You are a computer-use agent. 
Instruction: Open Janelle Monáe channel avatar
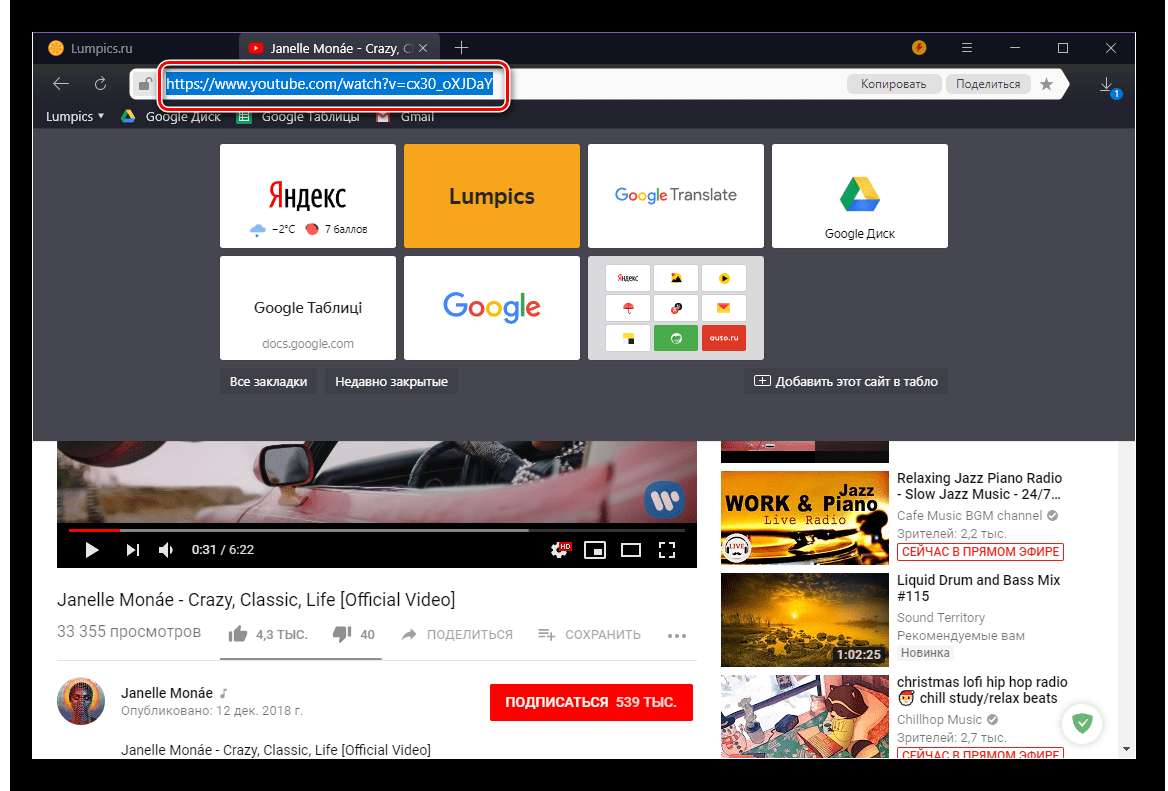coord(81,701)
